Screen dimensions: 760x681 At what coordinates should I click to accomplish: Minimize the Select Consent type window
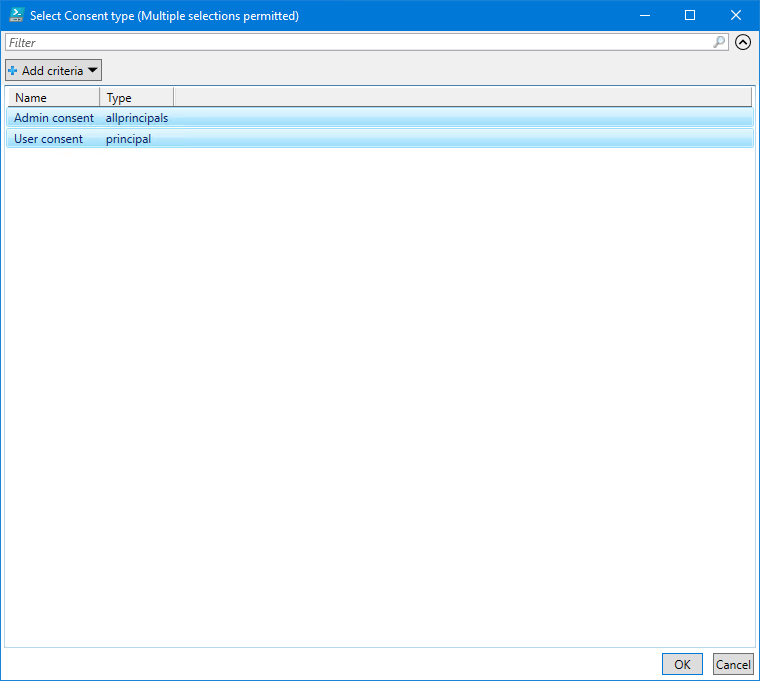click(644, 15)
